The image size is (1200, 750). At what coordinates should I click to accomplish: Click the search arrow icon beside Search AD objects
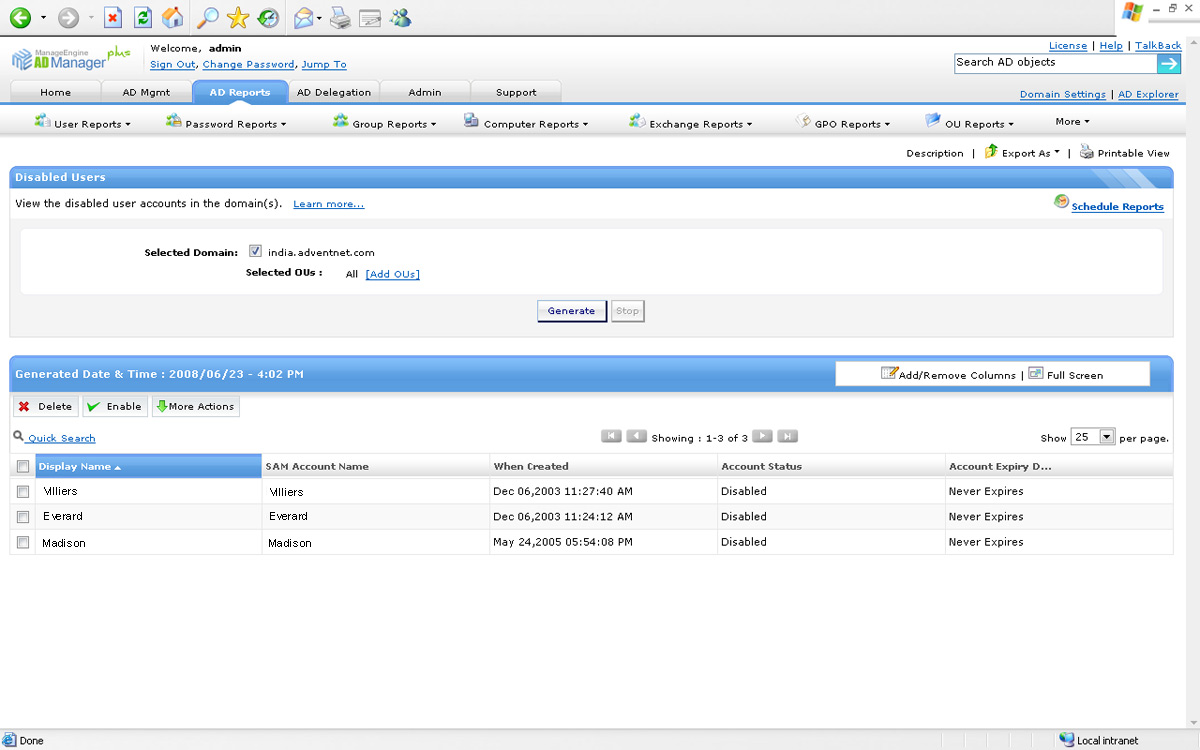pos(1169,64)
